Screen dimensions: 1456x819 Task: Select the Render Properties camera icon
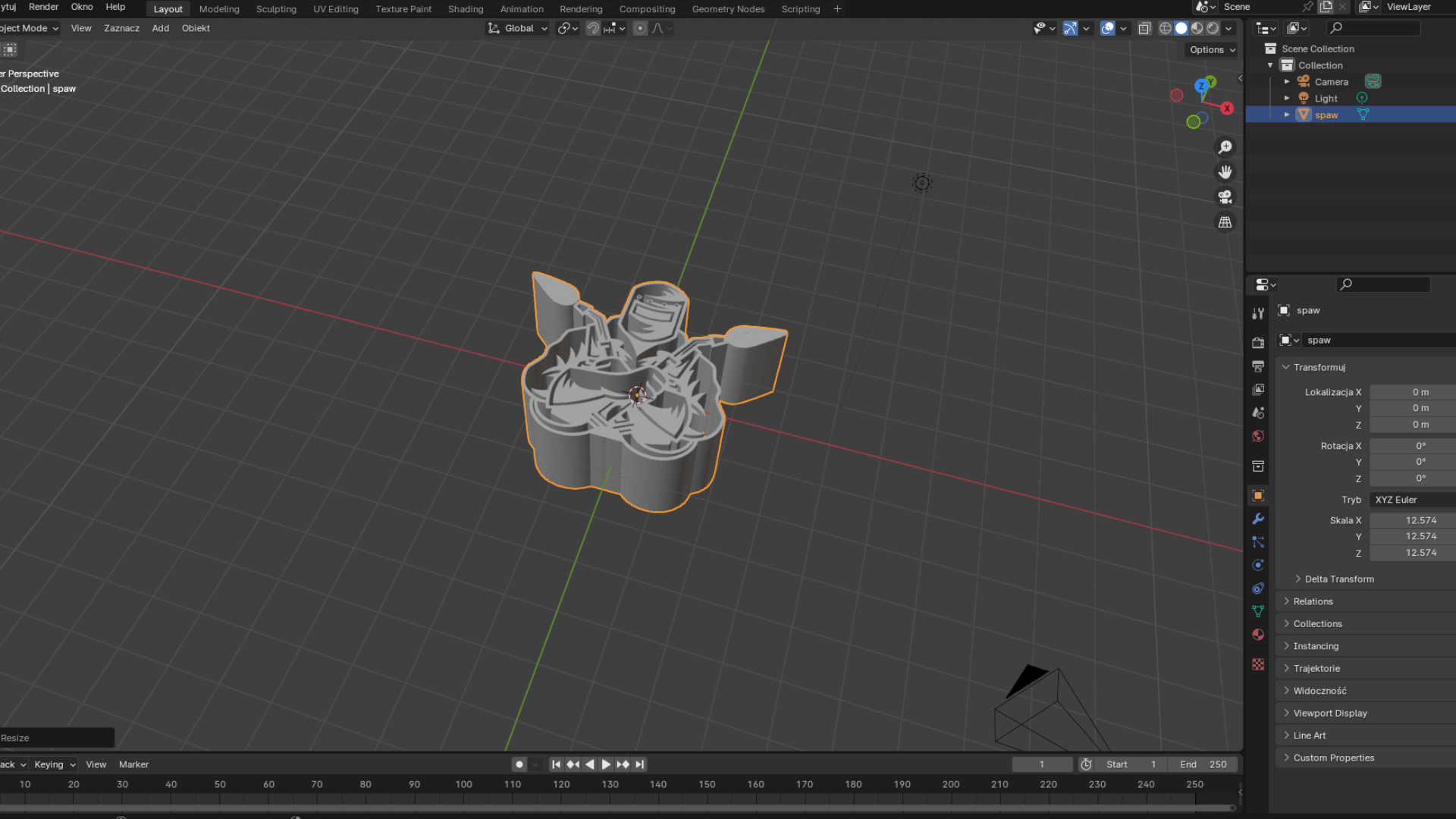[1258, 342]
